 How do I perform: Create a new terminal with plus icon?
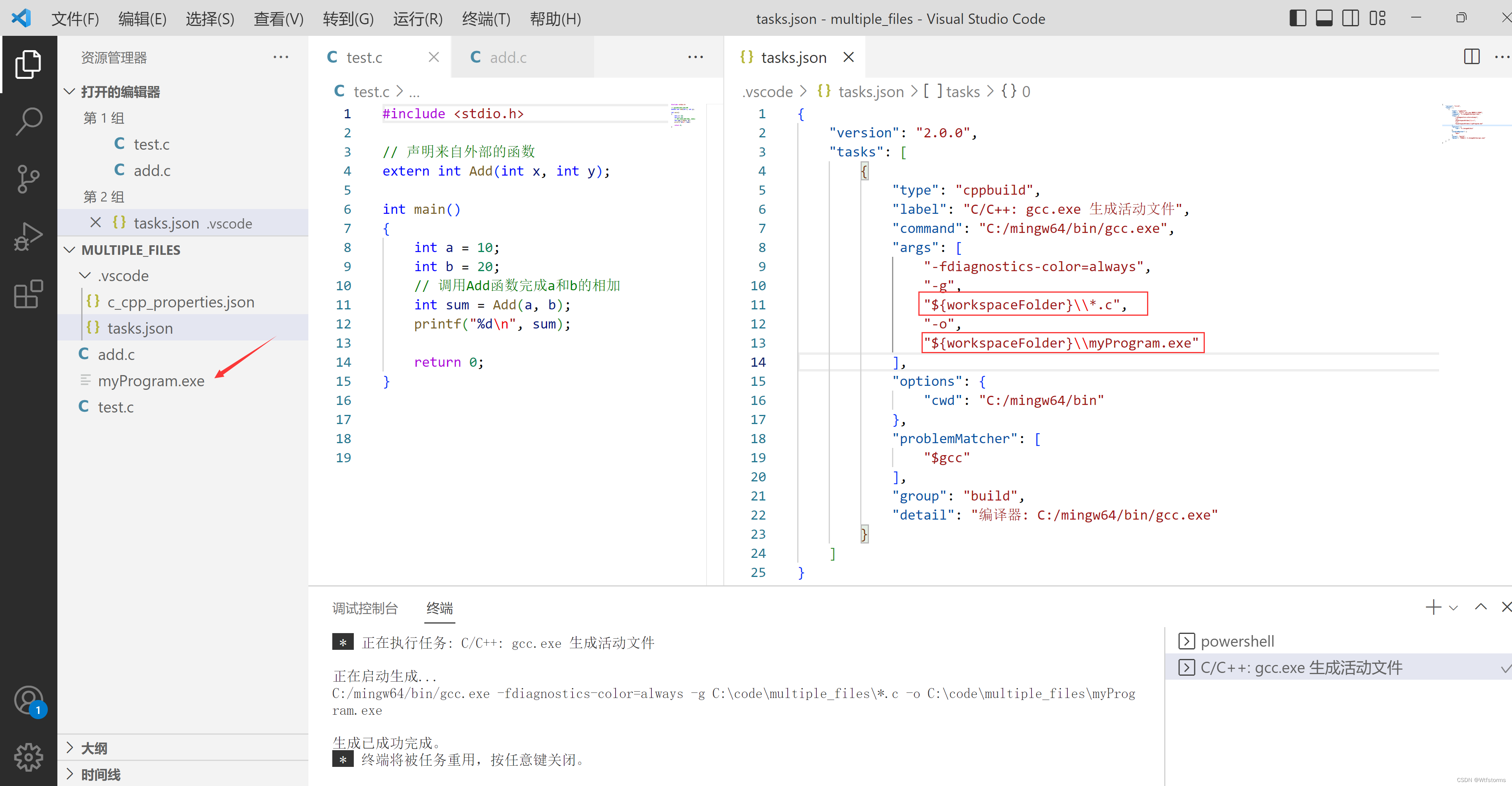[1434, 607]
